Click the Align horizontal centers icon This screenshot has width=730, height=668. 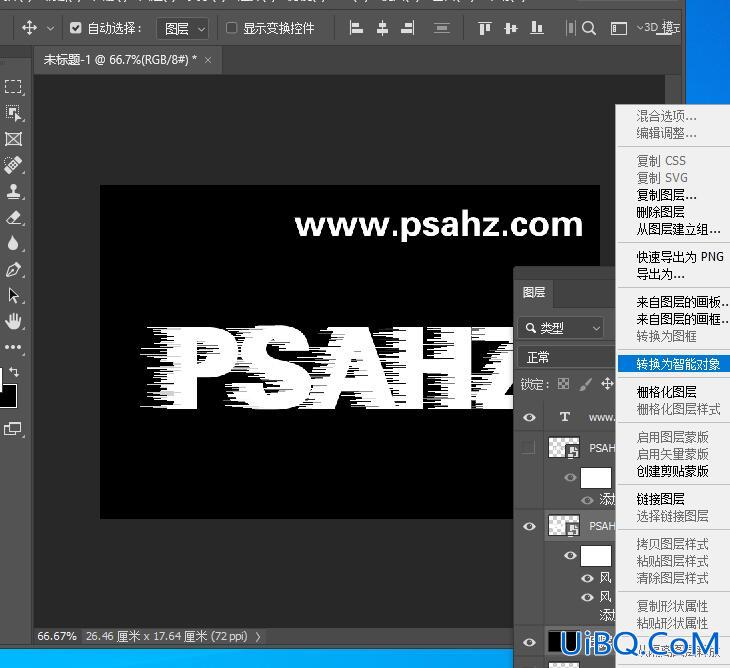click(382, 28)
